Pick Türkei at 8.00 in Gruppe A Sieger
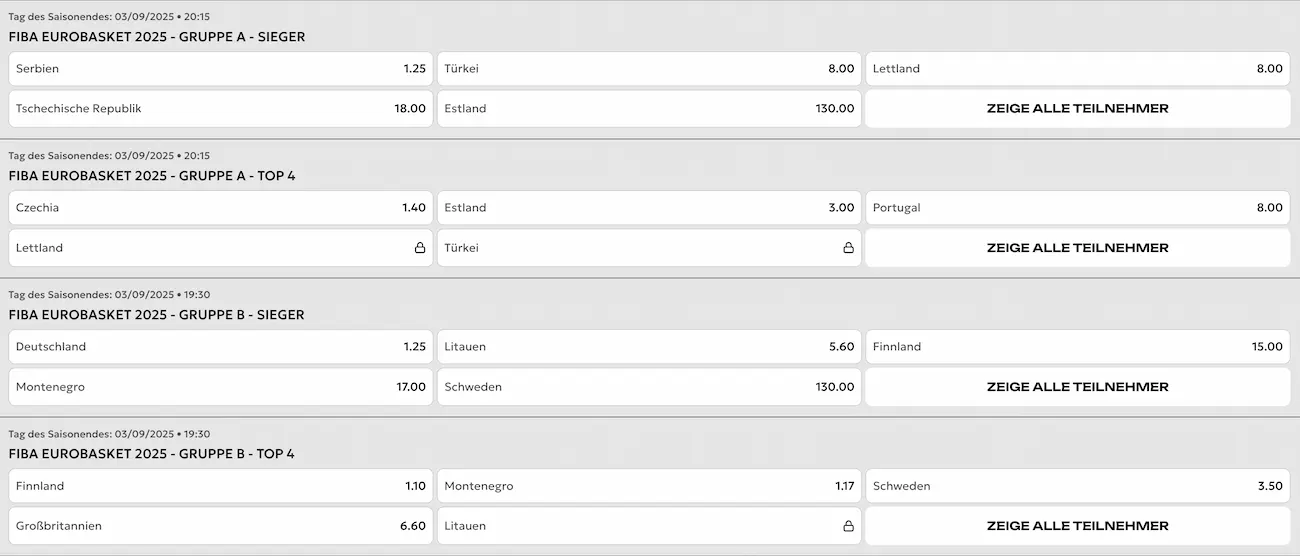 pos(649,69)
